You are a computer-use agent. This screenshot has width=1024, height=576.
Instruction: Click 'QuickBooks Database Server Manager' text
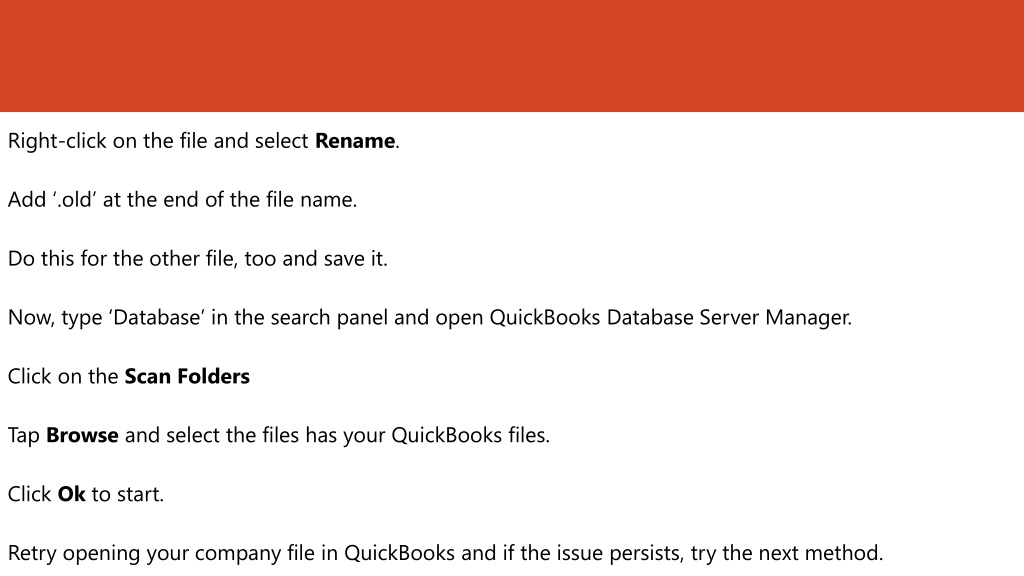[x=670, y=318]
